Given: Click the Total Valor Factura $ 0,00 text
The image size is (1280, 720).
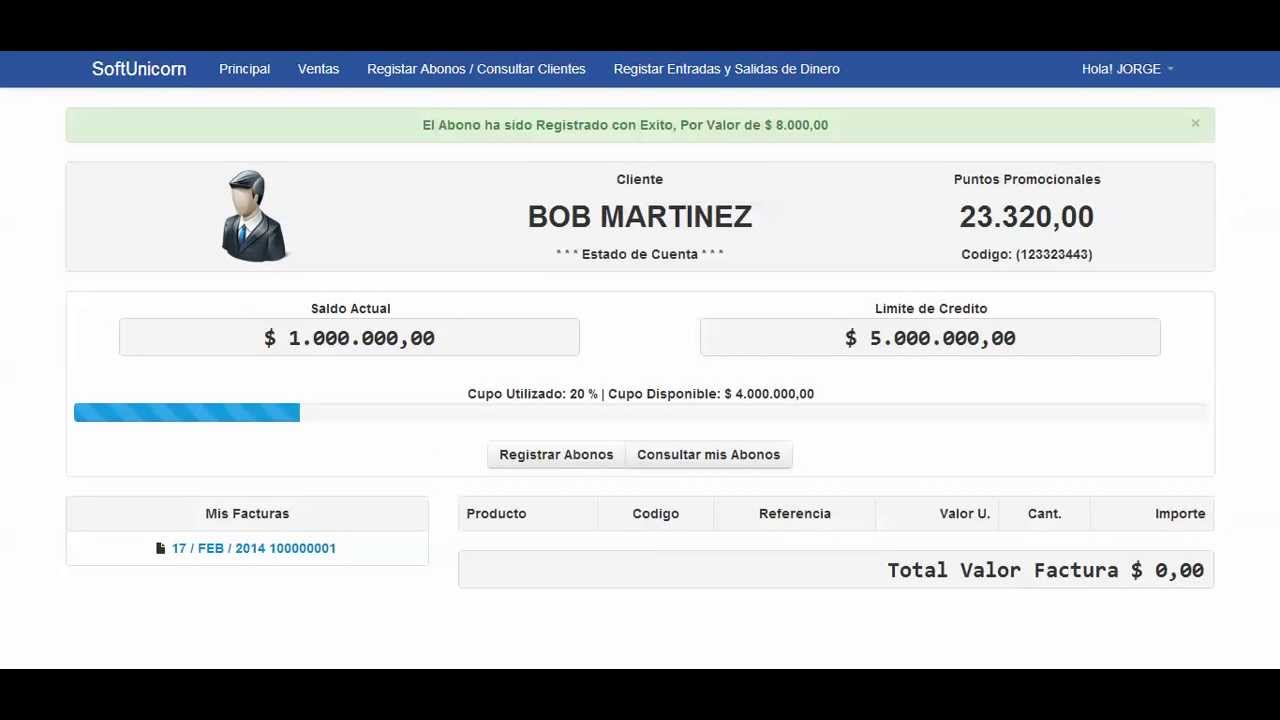Looking at the screenshot, I should [1045, 570].
